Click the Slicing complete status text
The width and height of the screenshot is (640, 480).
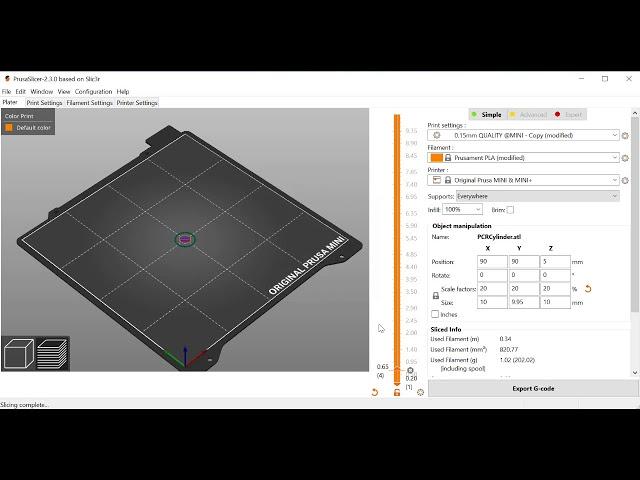24,405
